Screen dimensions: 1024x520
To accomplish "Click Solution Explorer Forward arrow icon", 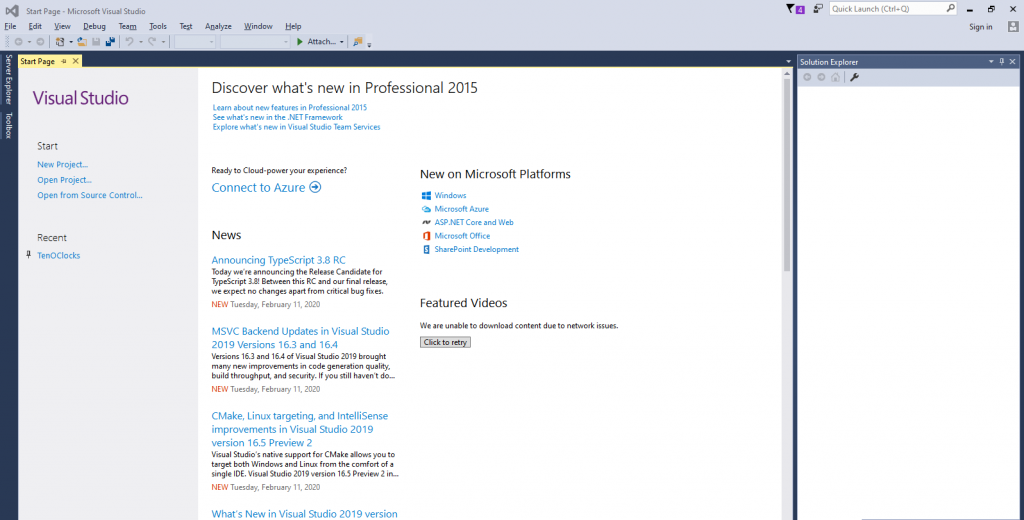I will coord(822,77).
